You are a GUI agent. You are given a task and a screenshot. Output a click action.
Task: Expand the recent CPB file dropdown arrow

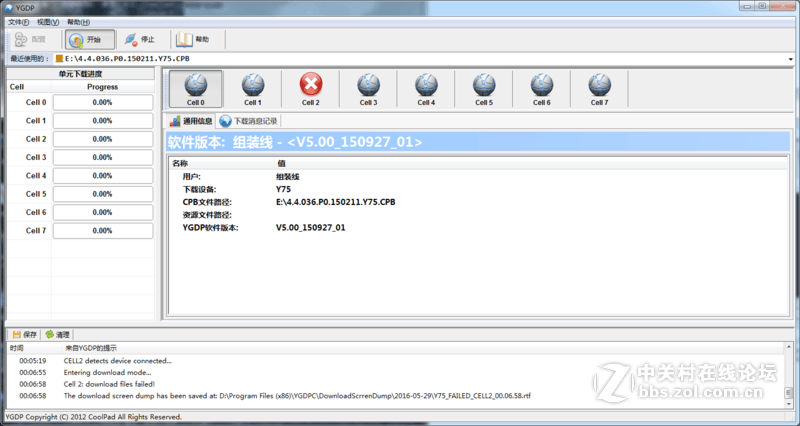coord(790,59)
